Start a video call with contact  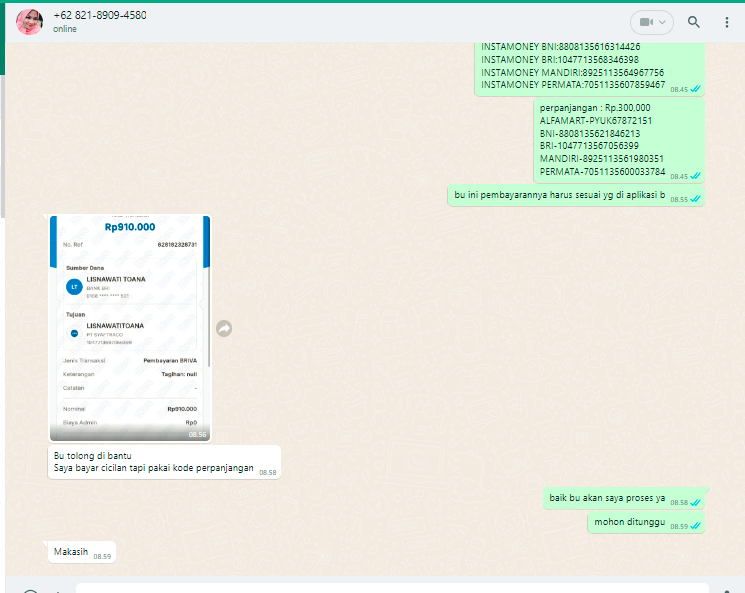click(647, 22)
